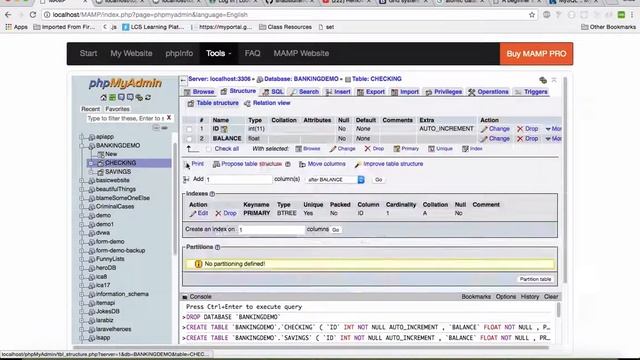
Task: Open the Operations tab
Action: pos(488,92)
